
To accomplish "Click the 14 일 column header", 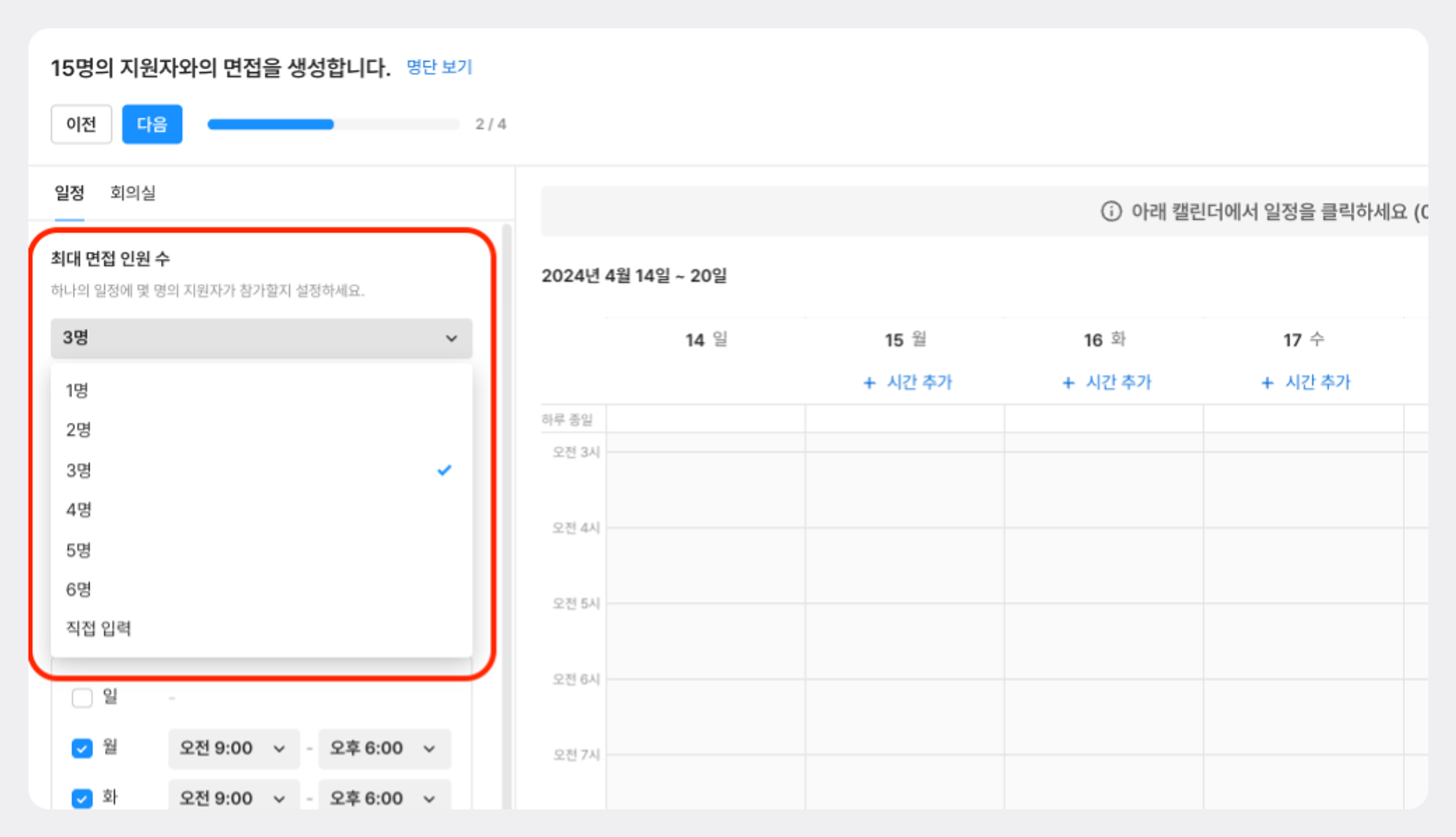I will coord(706,340).
